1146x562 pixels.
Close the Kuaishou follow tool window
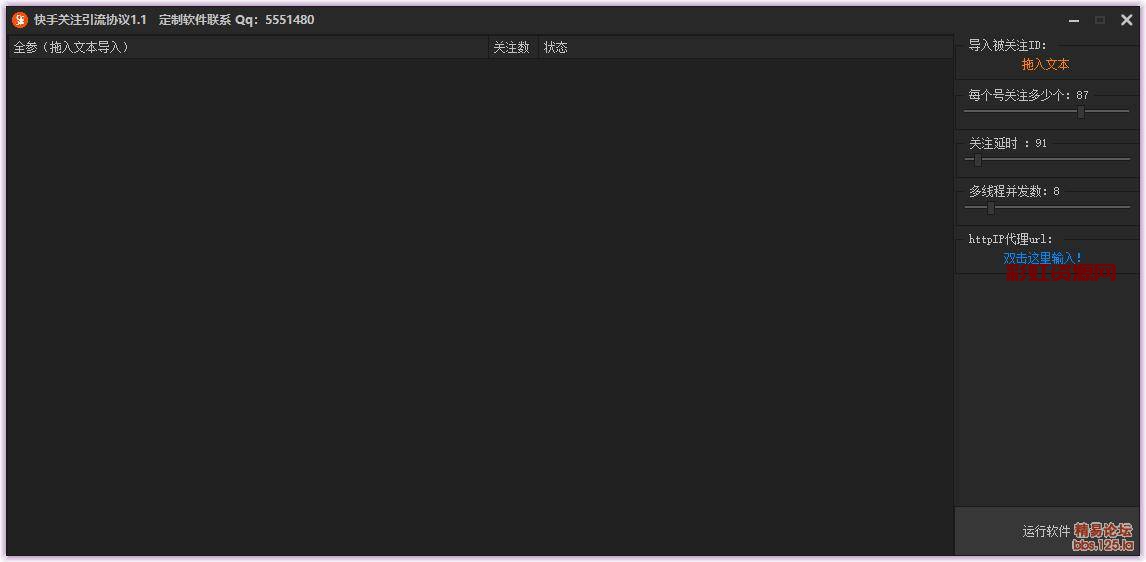[x=1127, y=20]
